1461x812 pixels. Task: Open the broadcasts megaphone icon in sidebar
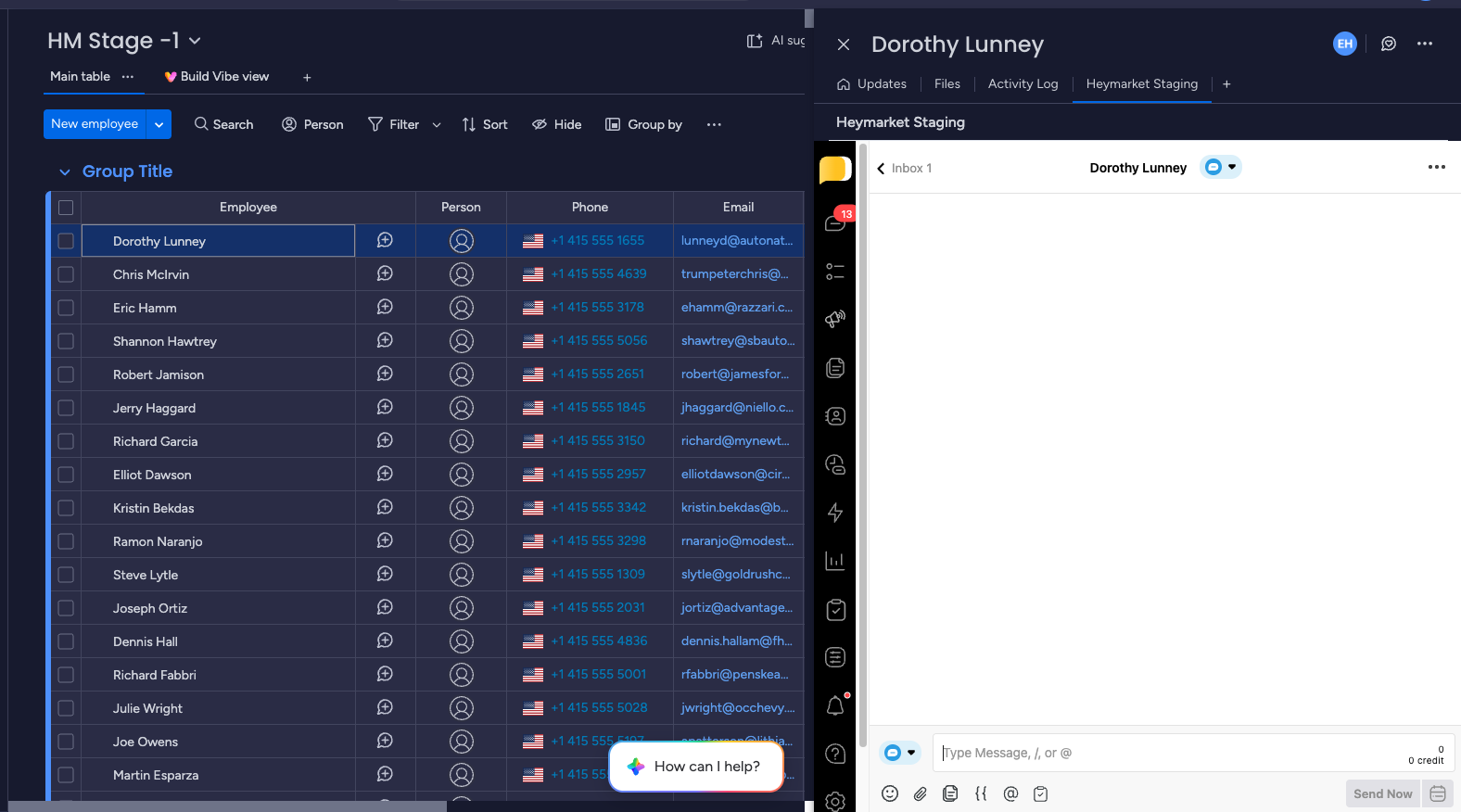coord(835,320)
